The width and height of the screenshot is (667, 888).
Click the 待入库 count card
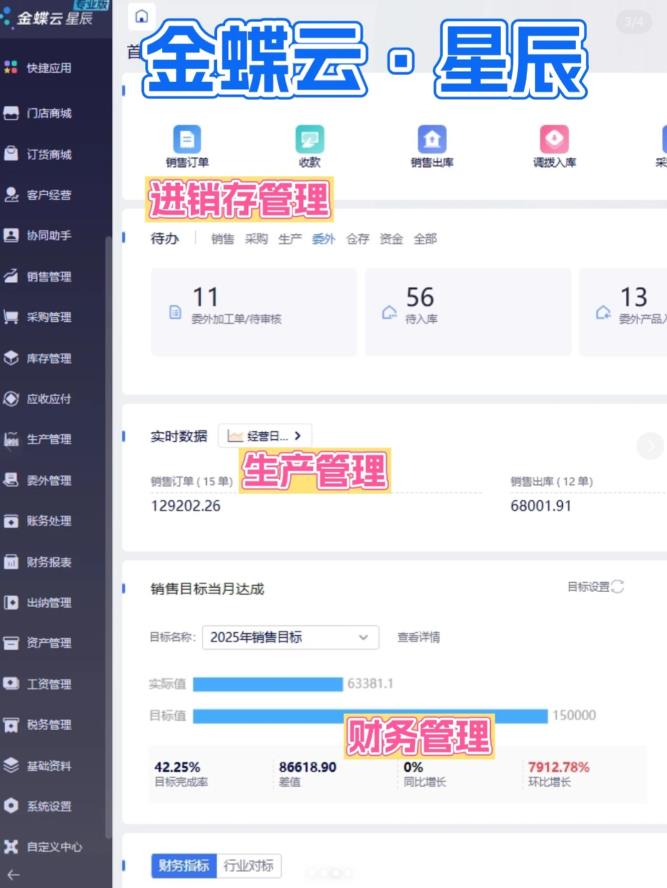coord(467,312)
